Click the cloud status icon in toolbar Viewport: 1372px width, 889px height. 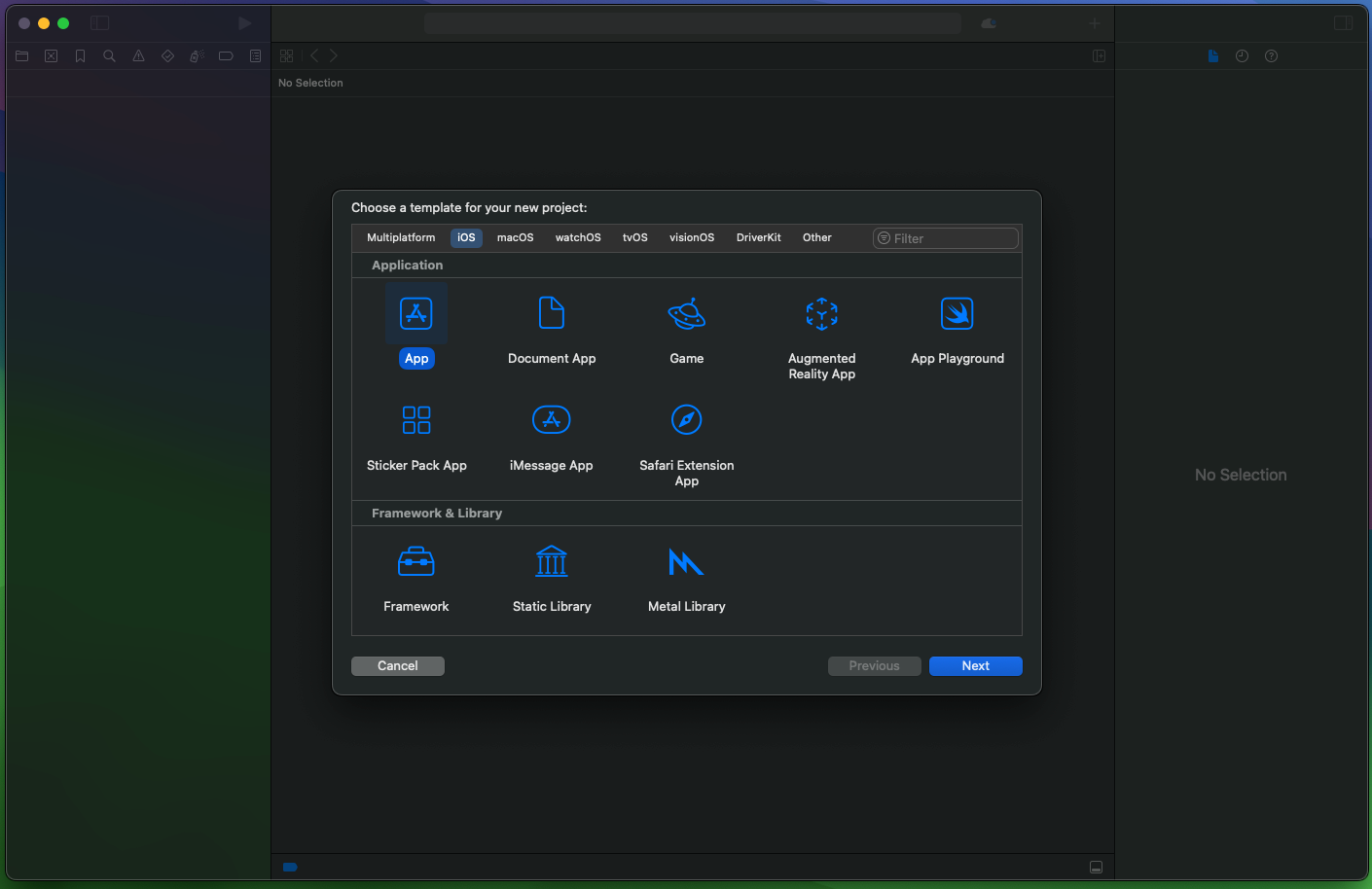[989, 23]
